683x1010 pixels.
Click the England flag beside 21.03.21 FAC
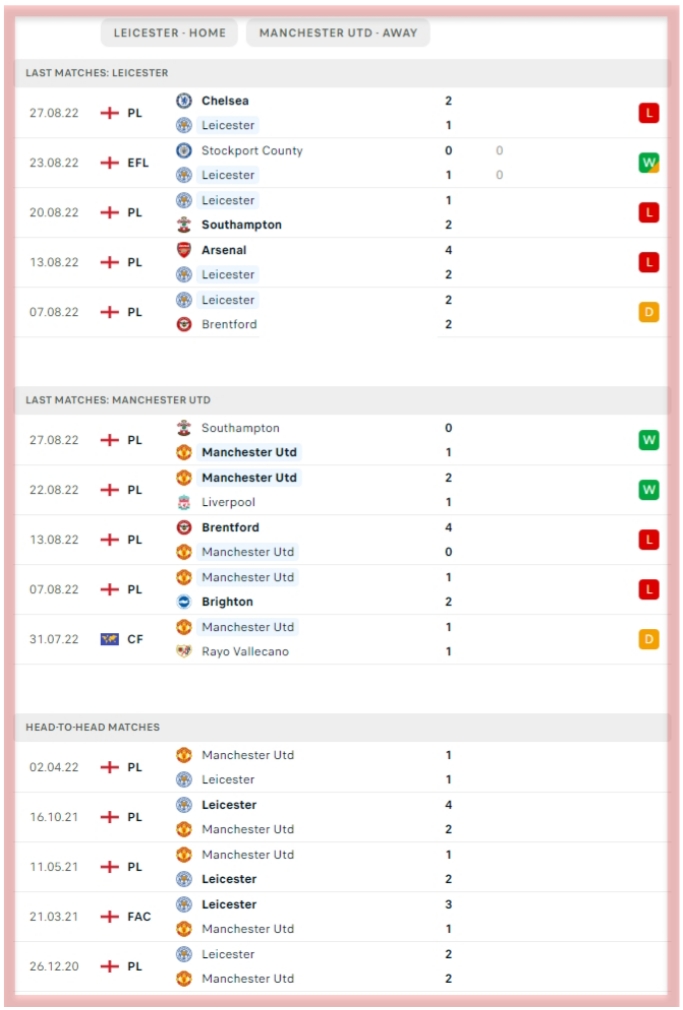pyautogui.click(x=110, y=916)
